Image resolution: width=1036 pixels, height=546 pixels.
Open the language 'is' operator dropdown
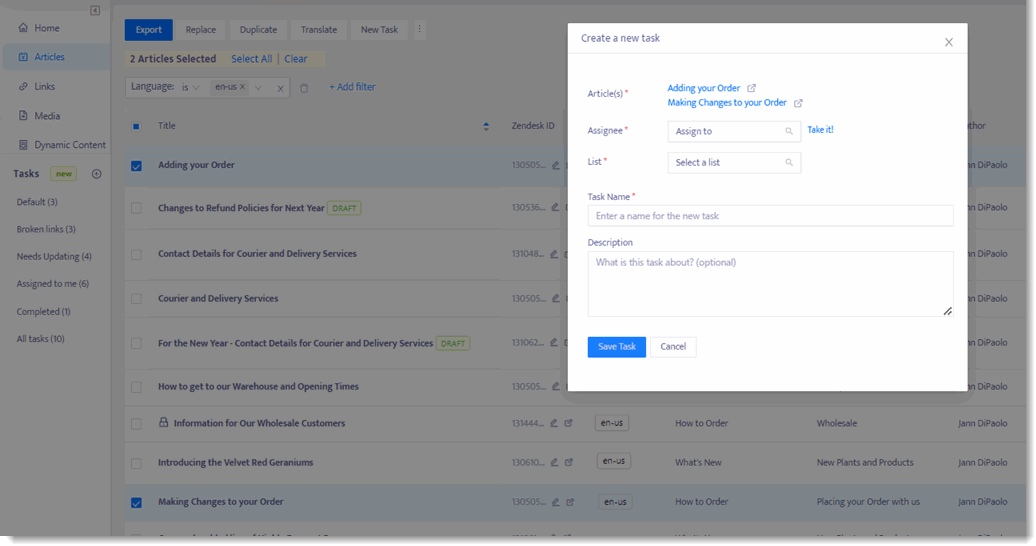coord(191,87)
